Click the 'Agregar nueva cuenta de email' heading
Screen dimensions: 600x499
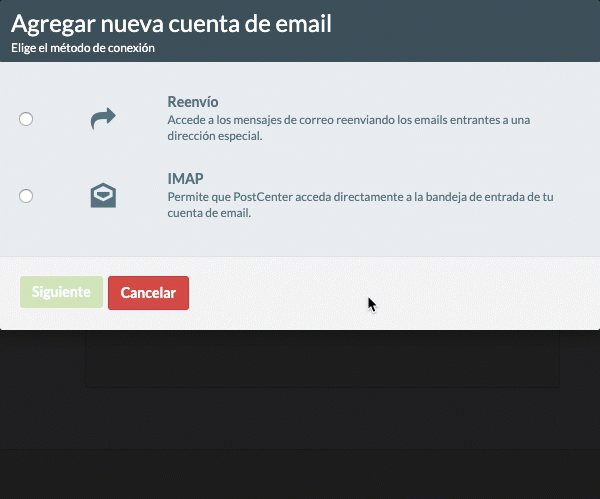click(171, 24)
